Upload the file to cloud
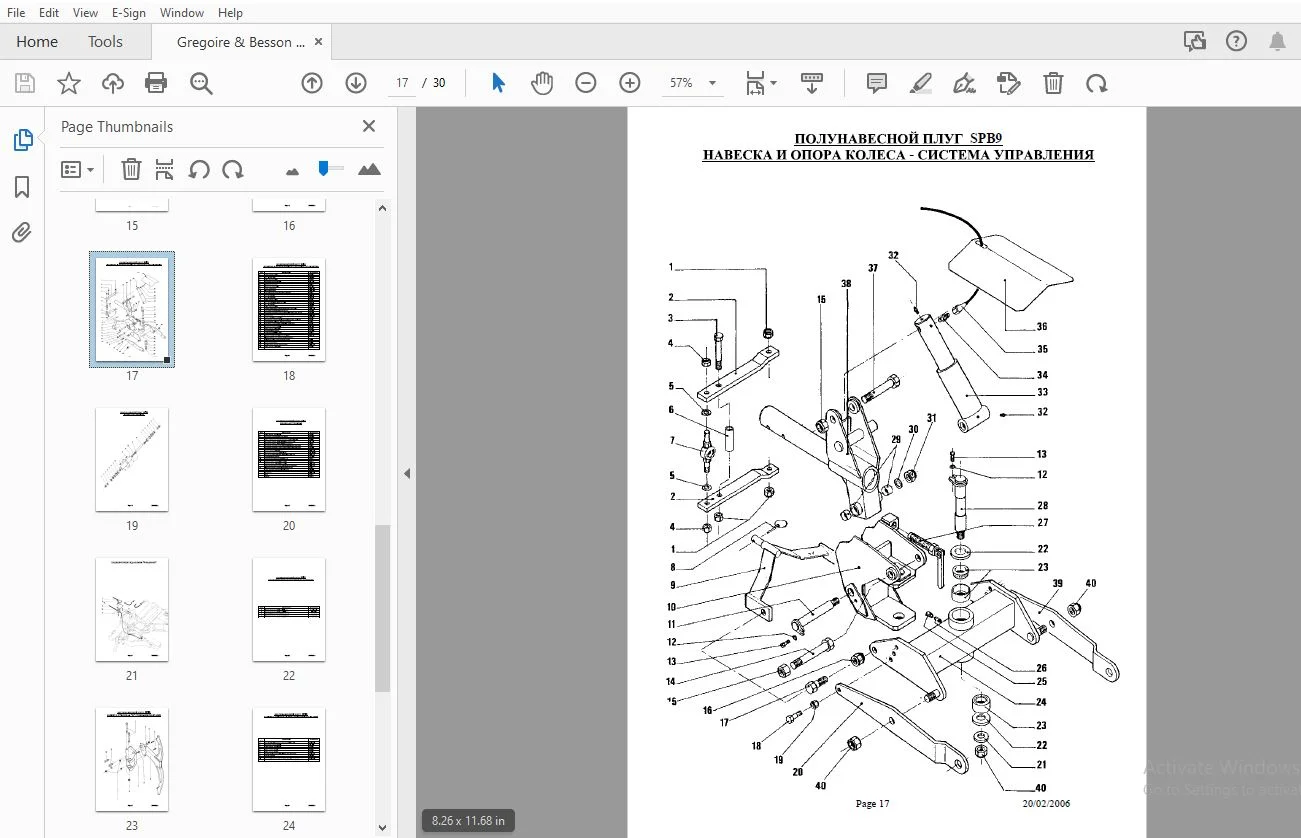Image resolution: width=1301 pixels, height=838 pixels. pos(113,83)
